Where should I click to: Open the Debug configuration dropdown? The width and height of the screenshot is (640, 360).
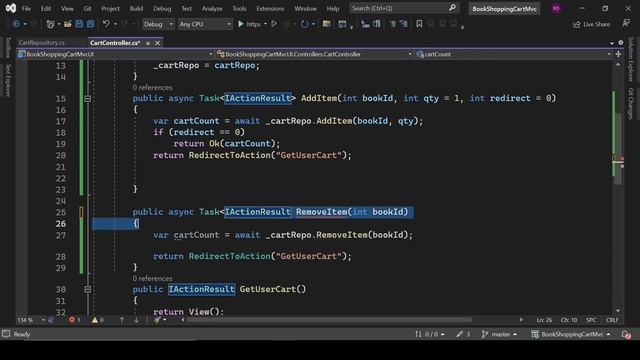coord(158,24)
